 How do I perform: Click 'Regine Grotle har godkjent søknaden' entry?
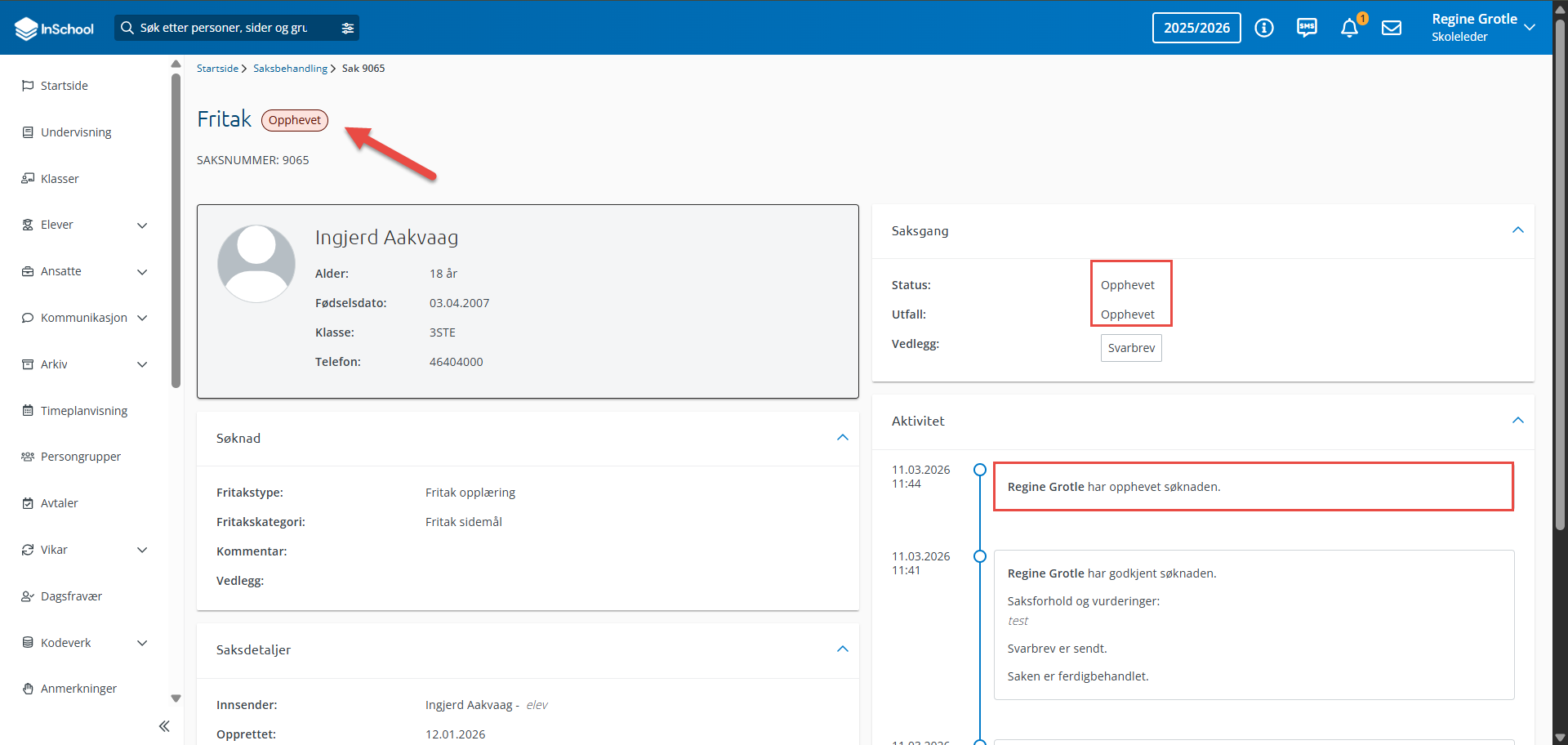[1254, 625]
